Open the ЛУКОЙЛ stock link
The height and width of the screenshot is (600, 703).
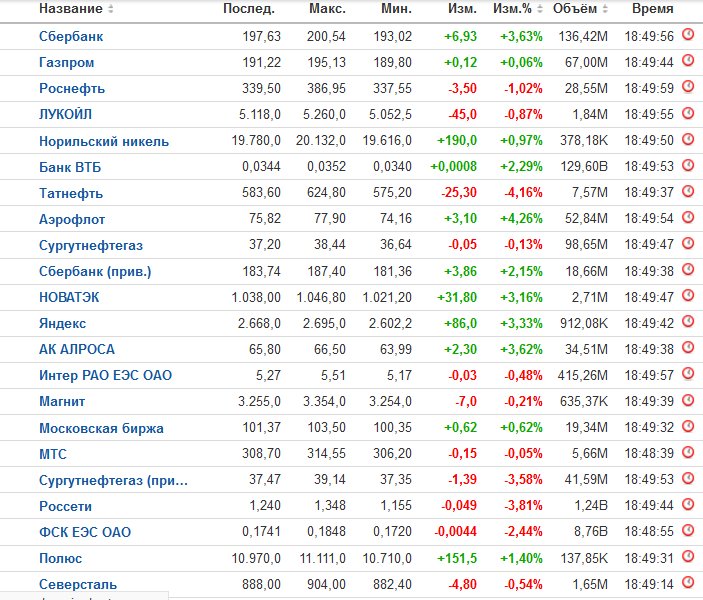click(65, 114)
